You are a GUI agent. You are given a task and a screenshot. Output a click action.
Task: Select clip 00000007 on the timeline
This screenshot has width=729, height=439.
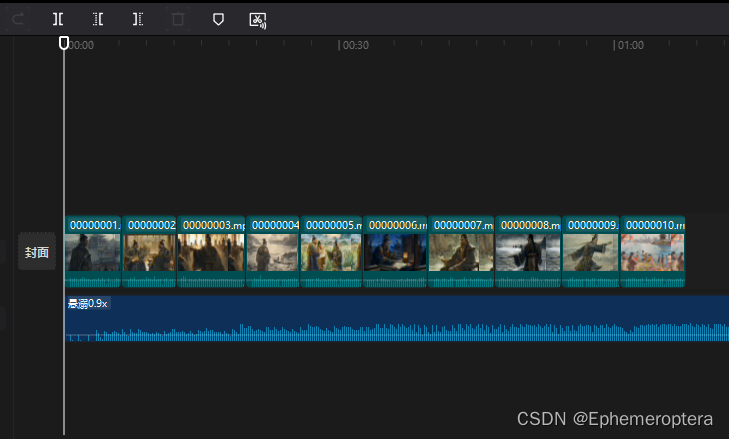click(x=461, y=252)
